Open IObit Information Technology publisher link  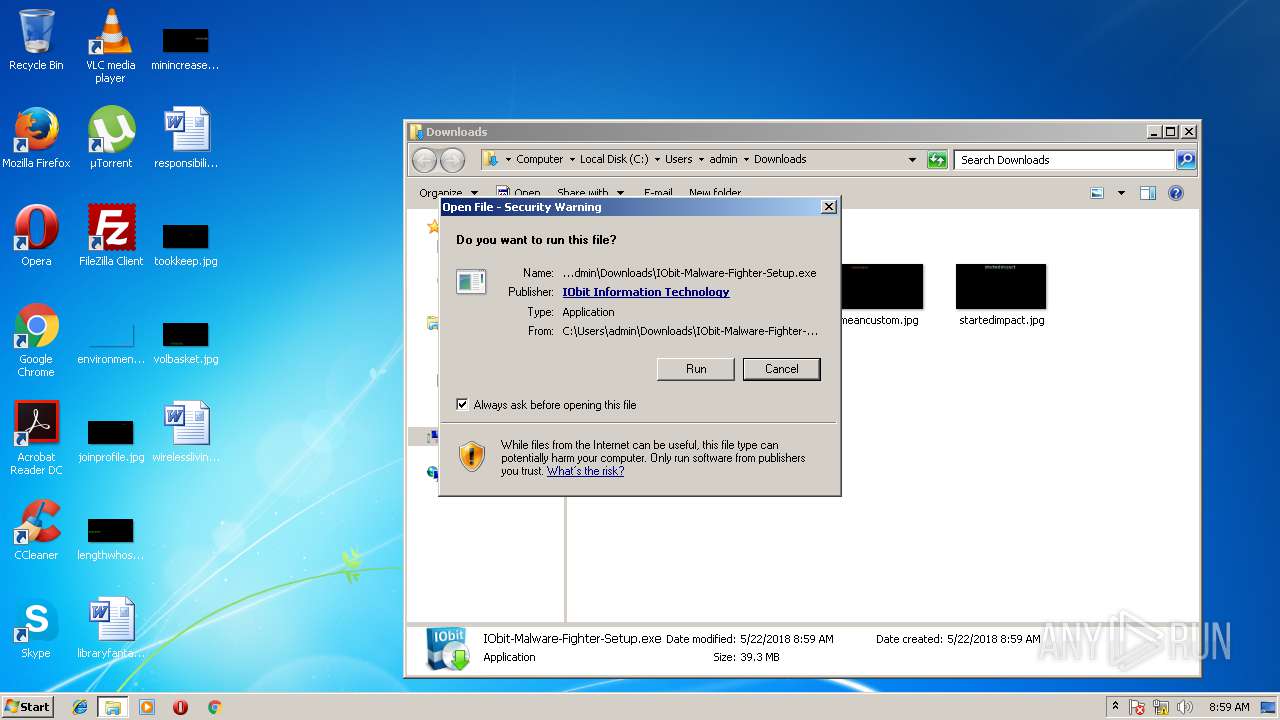pyautogui.click(x=646, y=292)
